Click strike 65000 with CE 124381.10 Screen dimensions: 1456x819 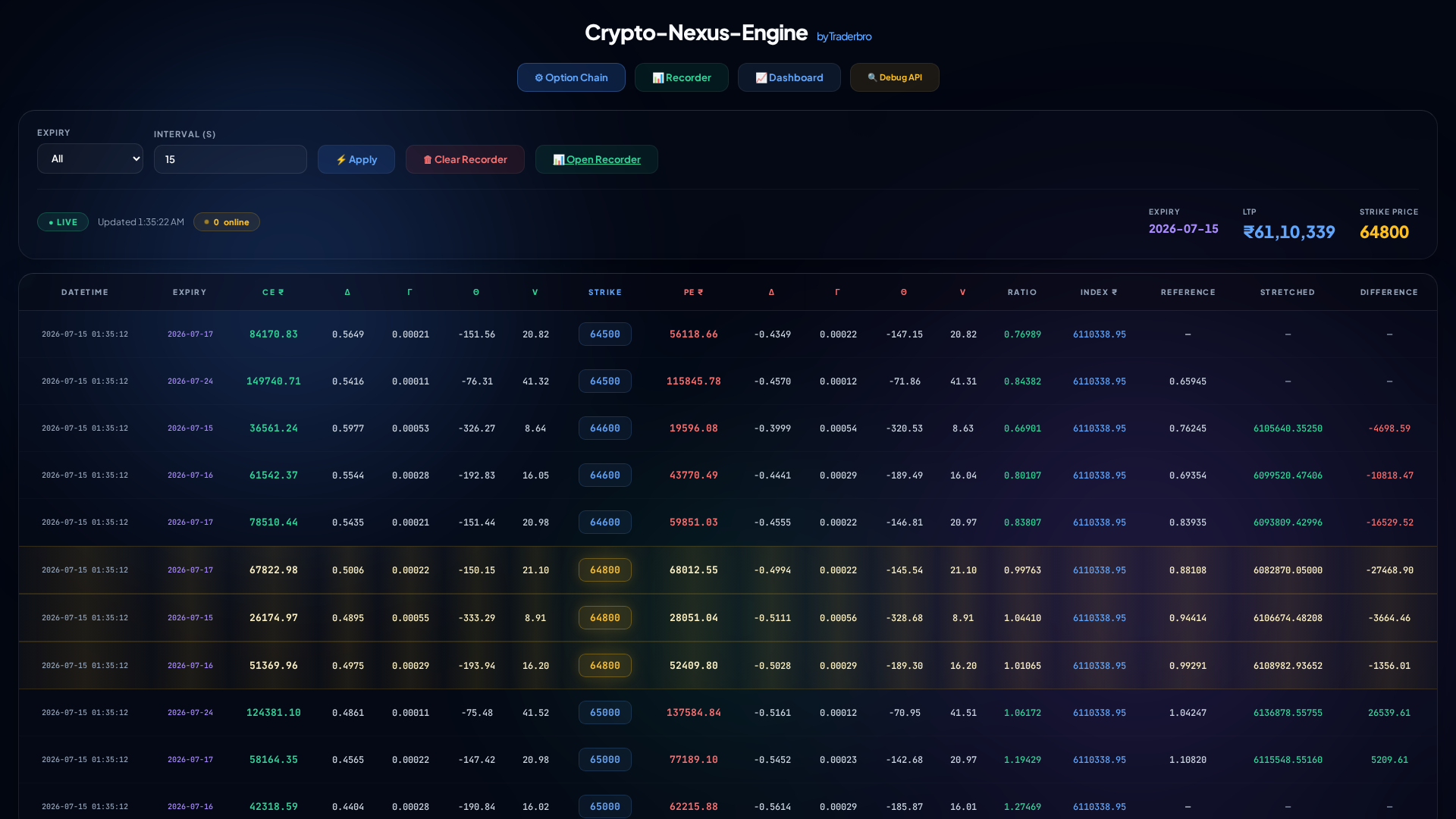[605, 713]
